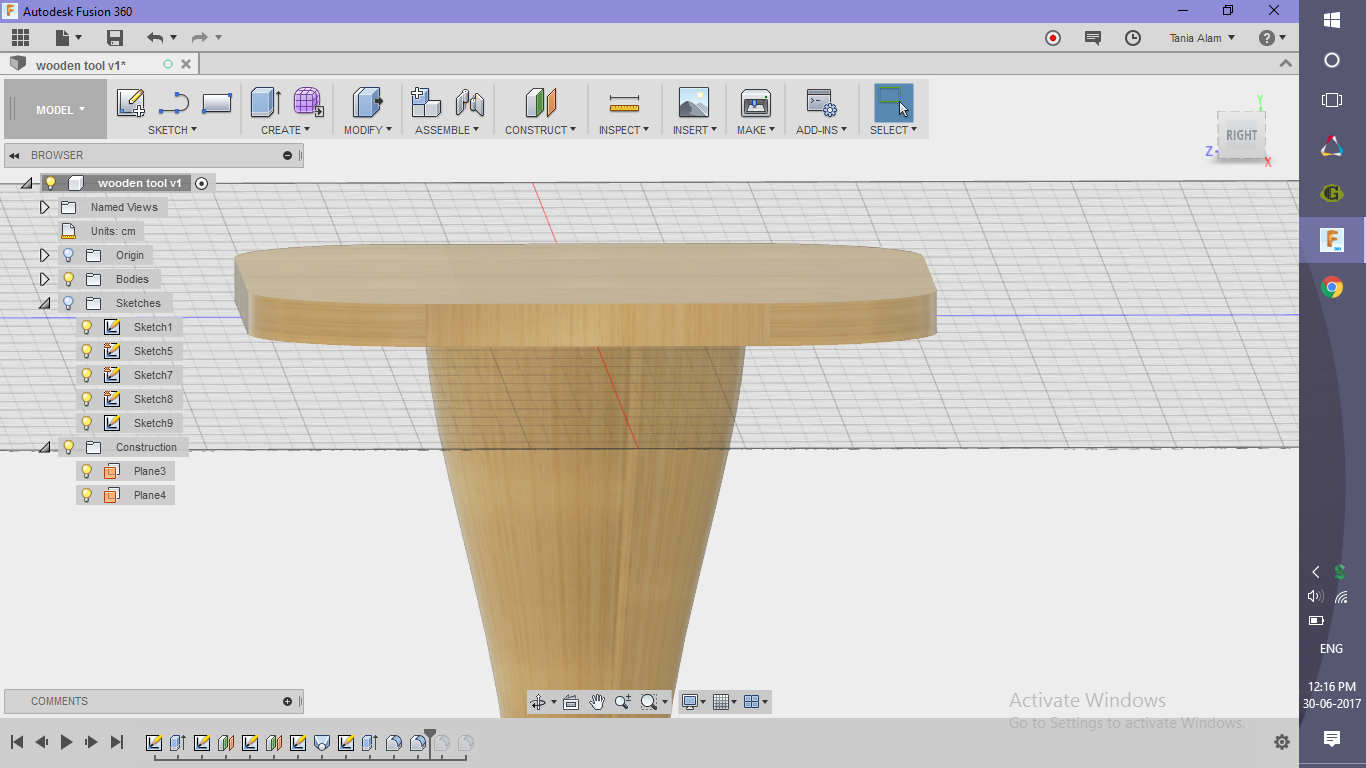
Task: Toggle the Sketch9 lightbulb
Action: tap(87, 423)
